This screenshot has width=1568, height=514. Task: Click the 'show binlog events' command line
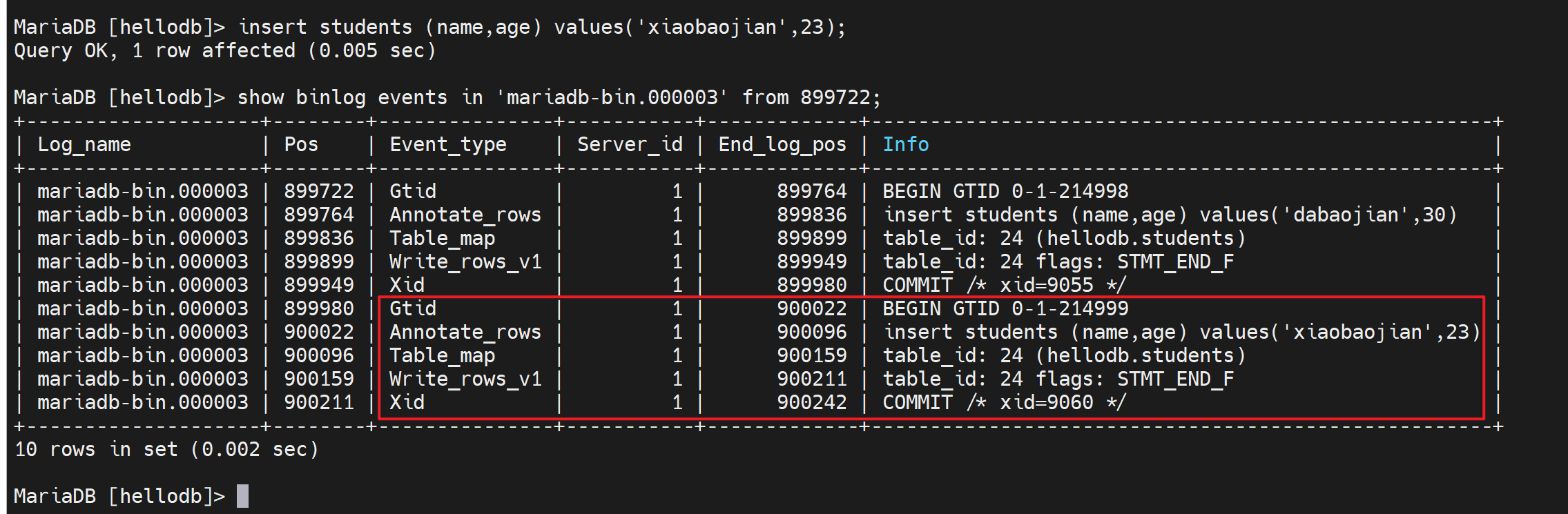447,97
